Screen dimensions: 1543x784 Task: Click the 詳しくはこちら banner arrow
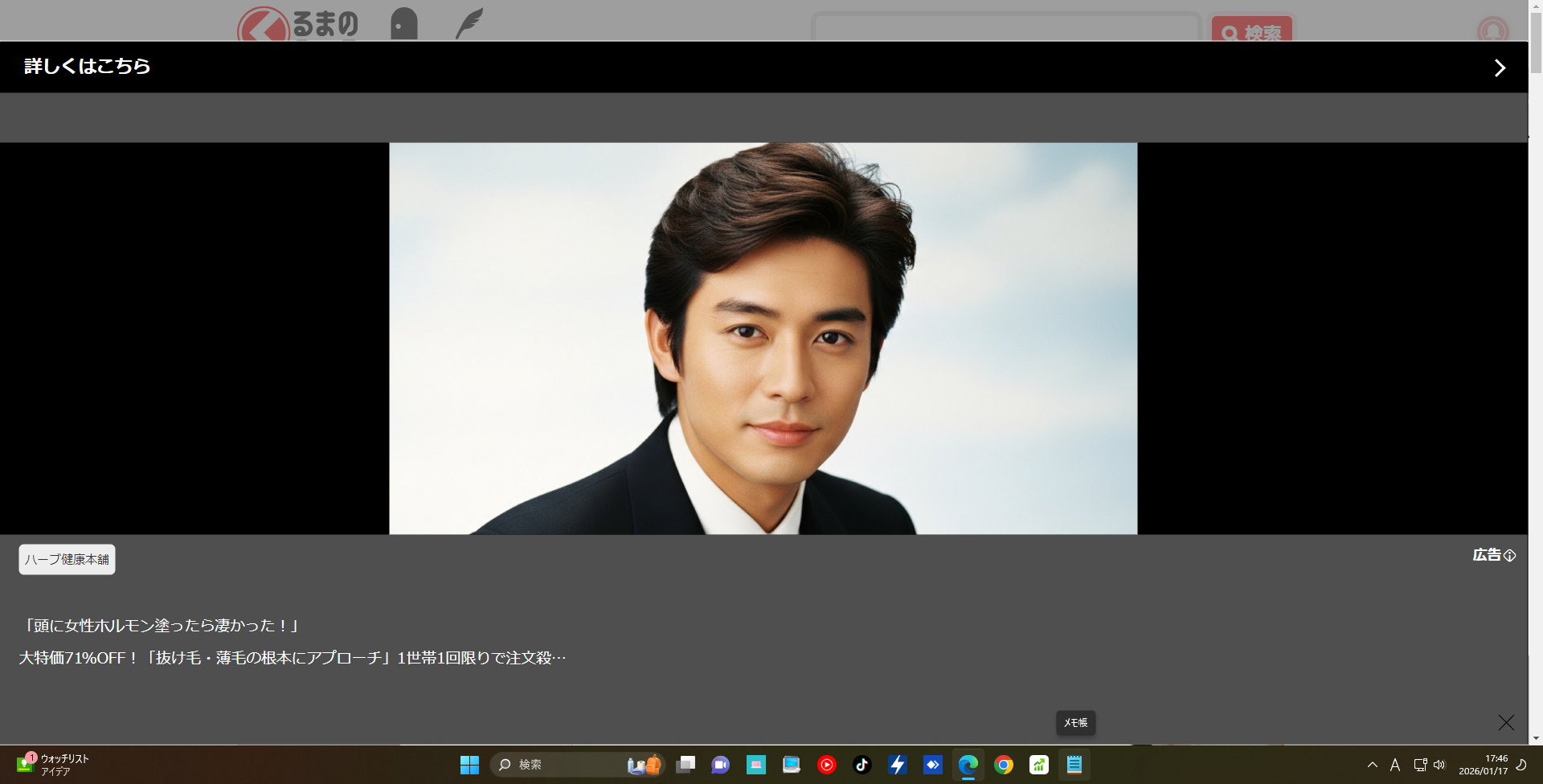(1499, 68)
